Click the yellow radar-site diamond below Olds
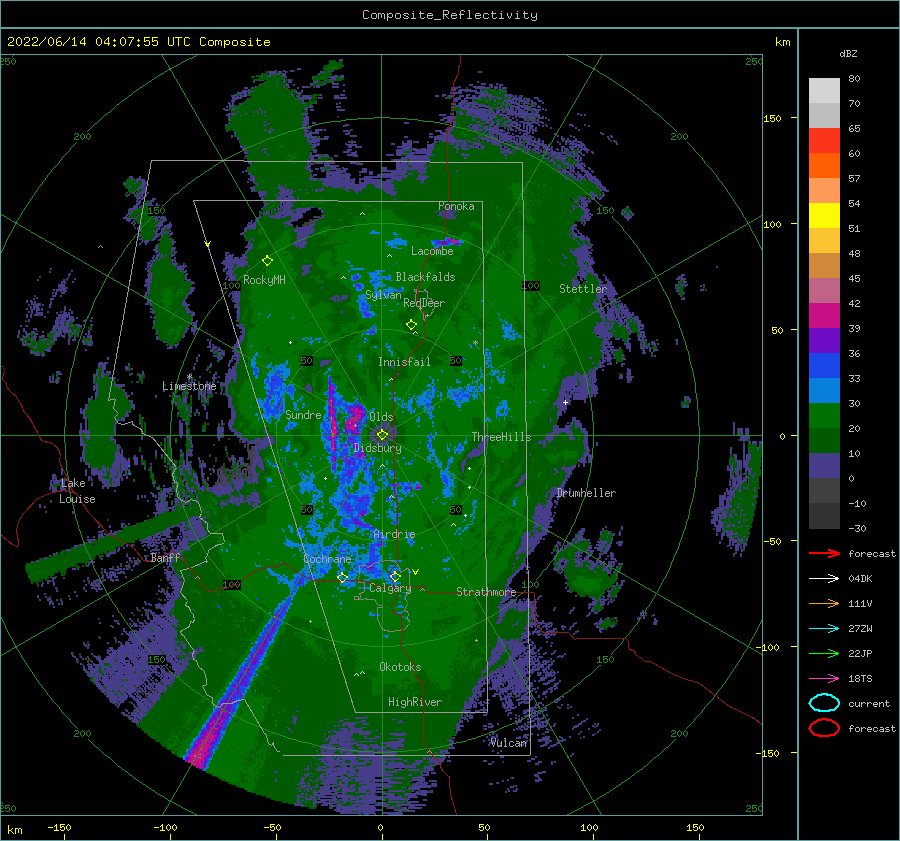Image resolution: width=900 pixels, height=841 pixels. [x=382, y=435]
